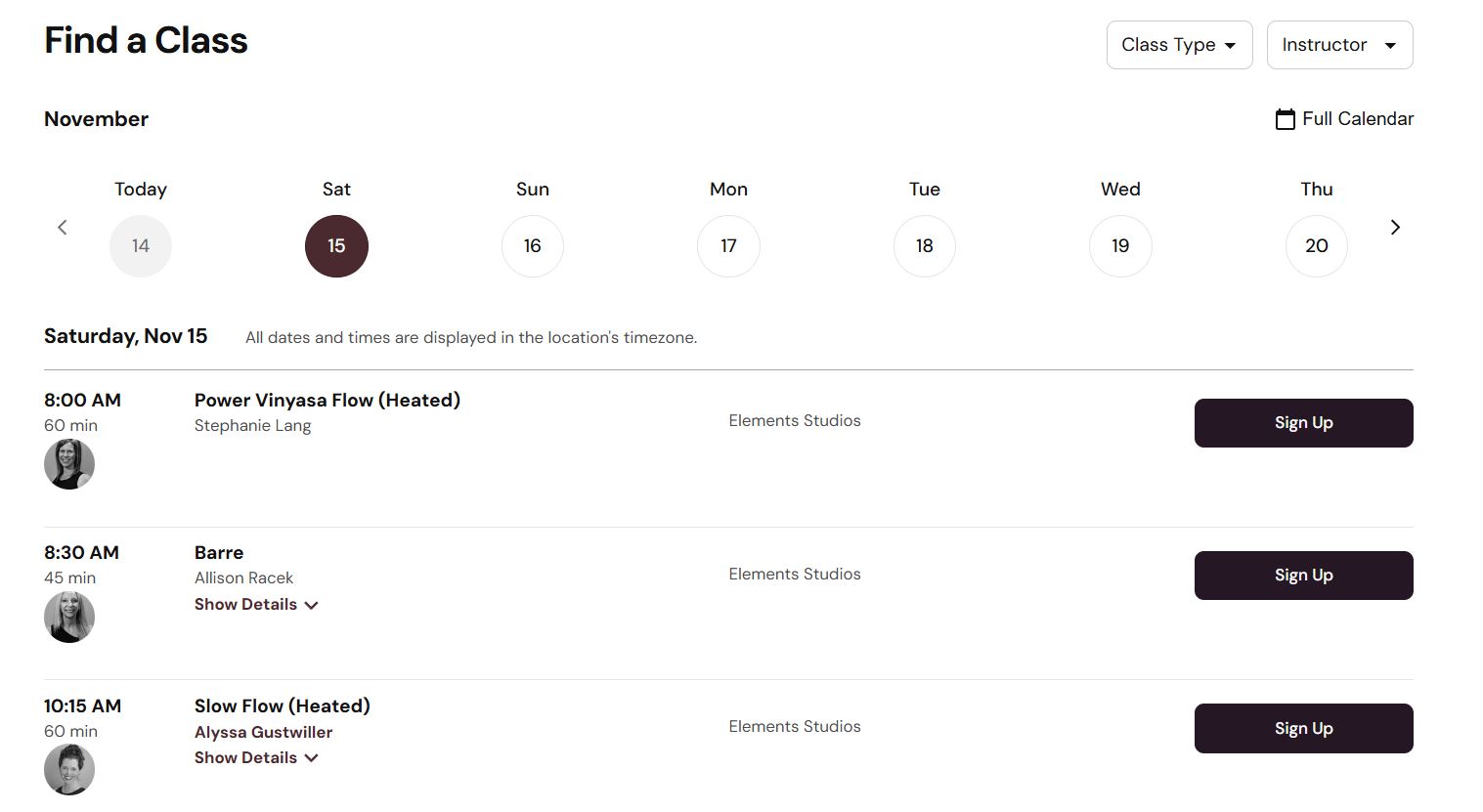This screenshot has width=1483, height=812.
Task: Expand Show Details for Barre class
Action: [256, 605]
